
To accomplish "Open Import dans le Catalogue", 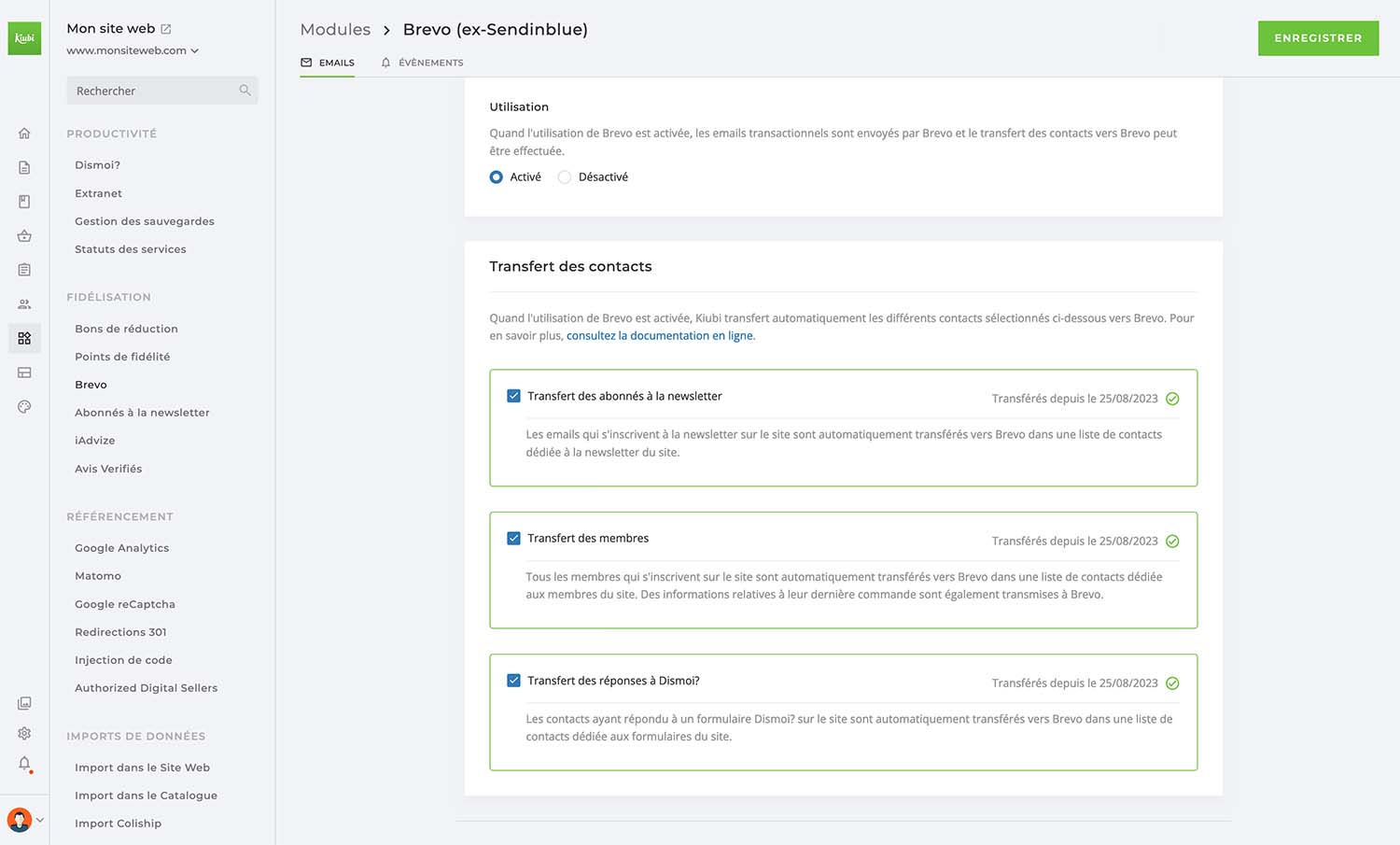I will [146, 796].
